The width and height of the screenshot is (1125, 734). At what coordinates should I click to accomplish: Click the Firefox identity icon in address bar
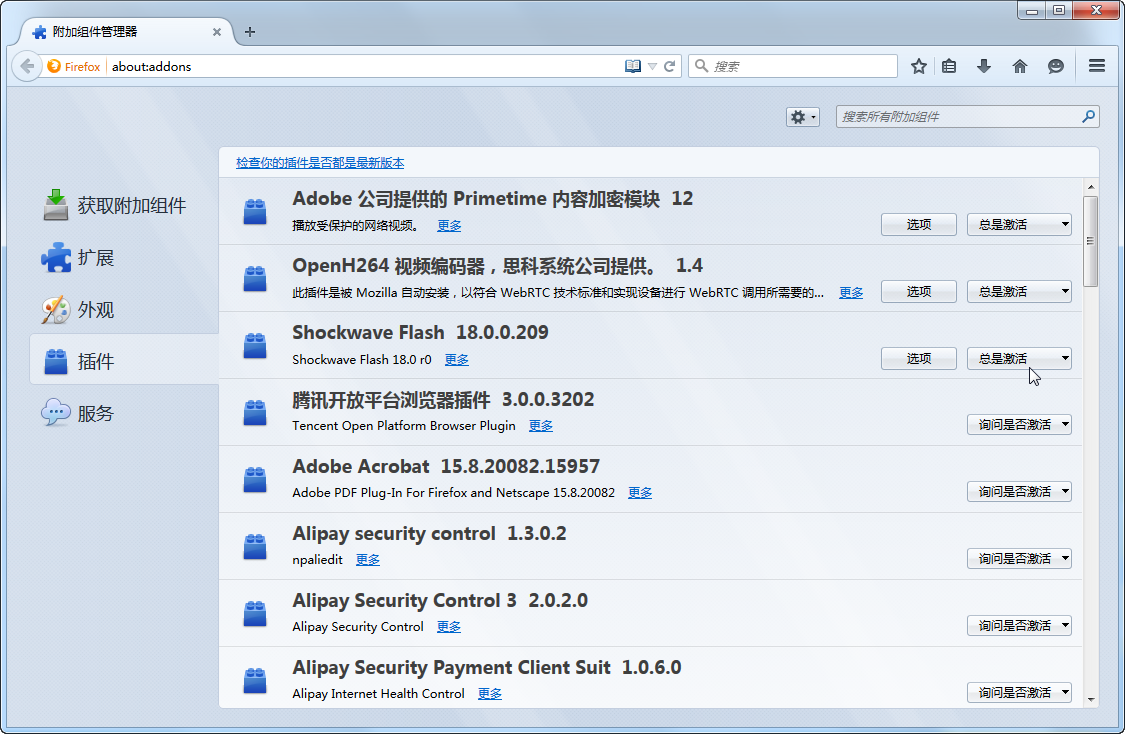point(74,66)
